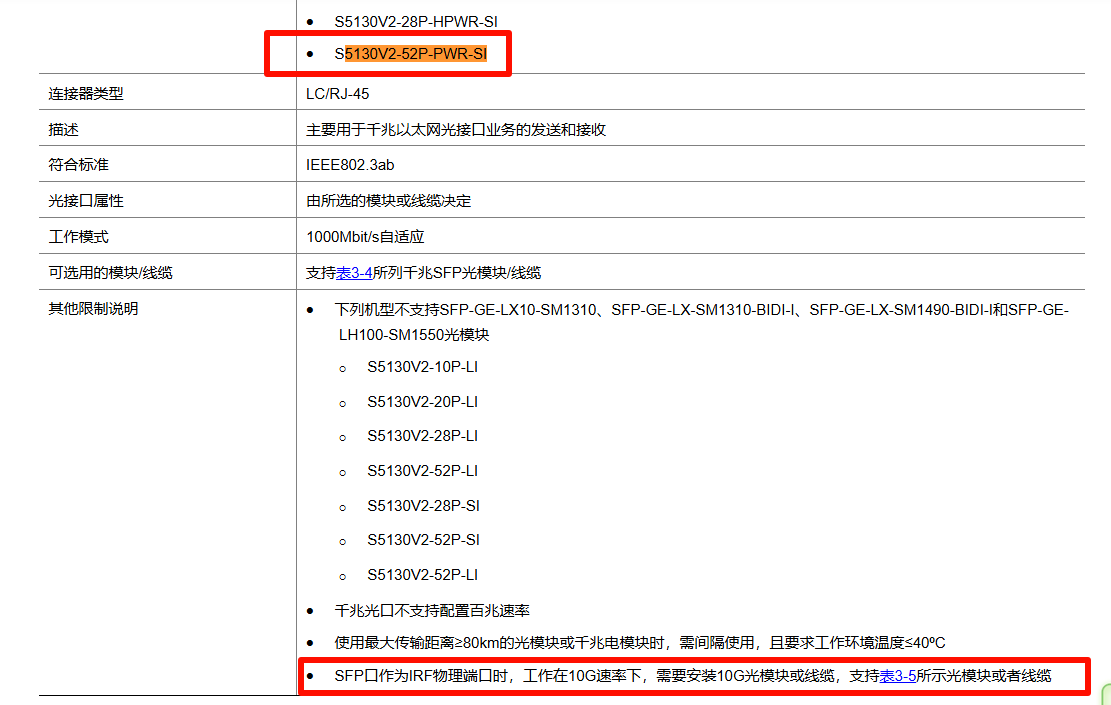This screenshot has height=705, width=1111.
Task: Open the 表3-4 link
Action: coord(354,273)
